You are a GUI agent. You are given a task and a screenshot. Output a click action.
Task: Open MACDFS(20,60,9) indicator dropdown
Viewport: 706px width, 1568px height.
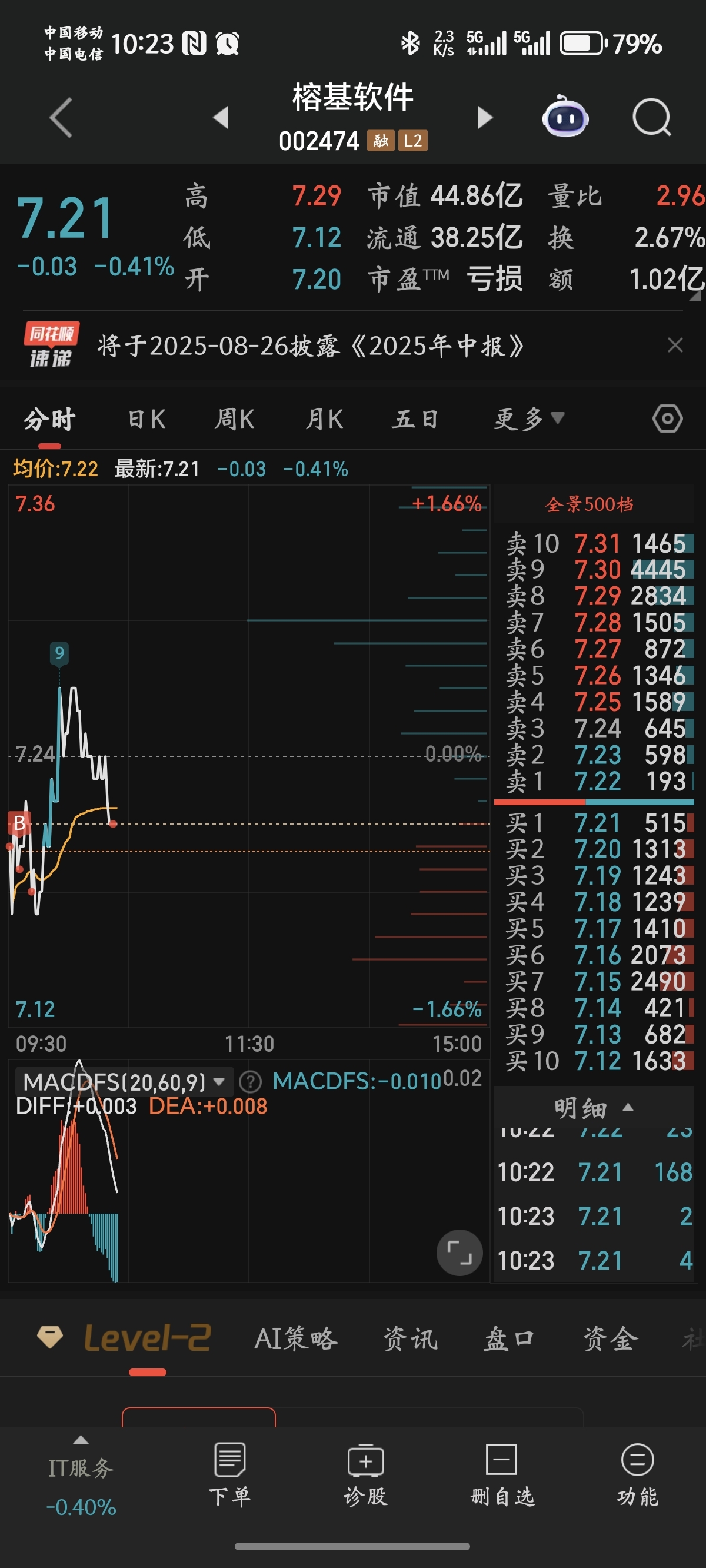(124, 1082)
